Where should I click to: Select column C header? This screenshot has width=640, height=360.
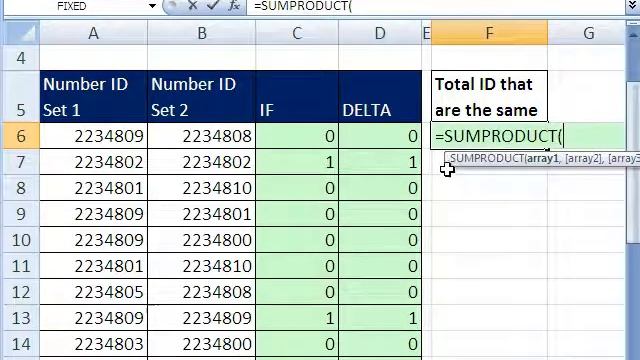(x=297, y=33)
